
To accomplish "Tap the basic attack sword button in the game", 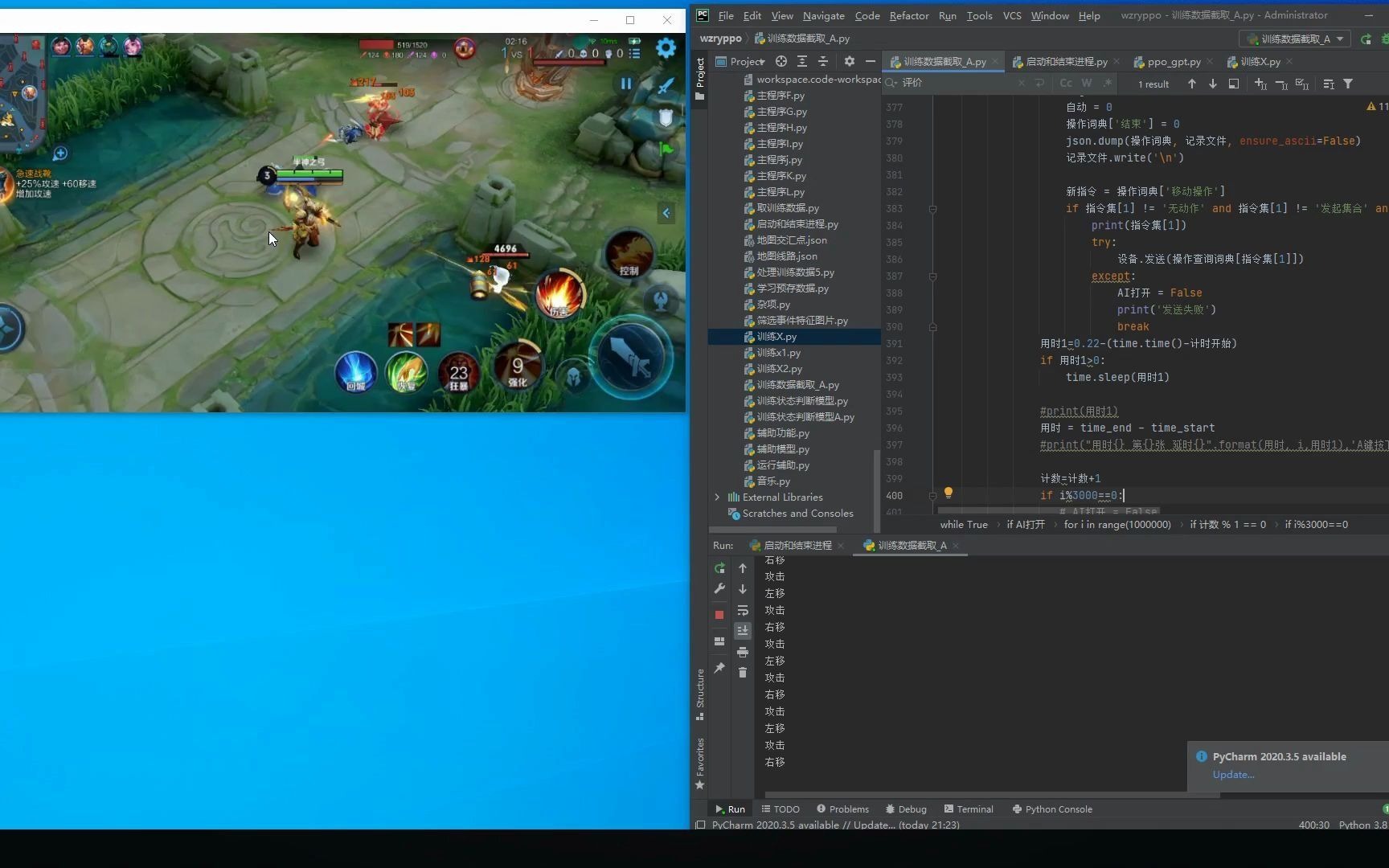I will (x=631, y=358).
